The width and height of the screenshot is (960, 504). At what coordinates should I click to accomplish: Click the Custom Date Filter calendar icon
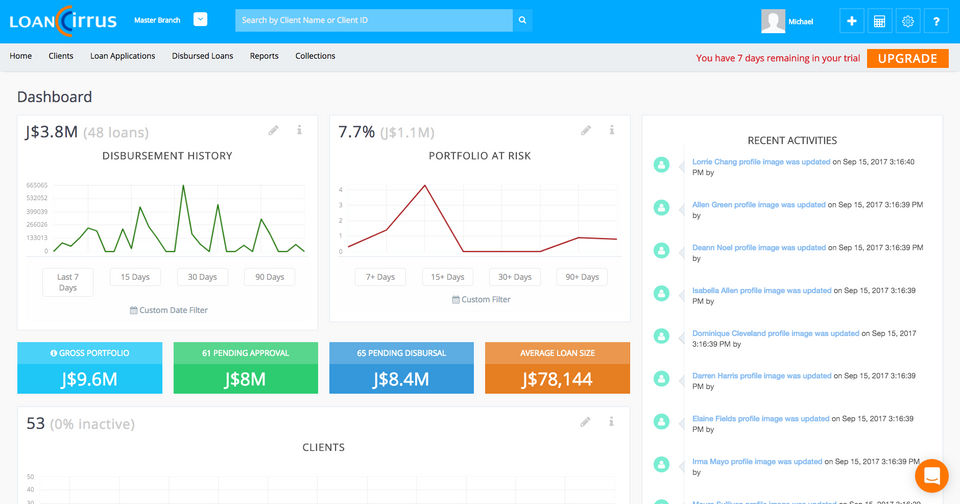pos(133,310)
